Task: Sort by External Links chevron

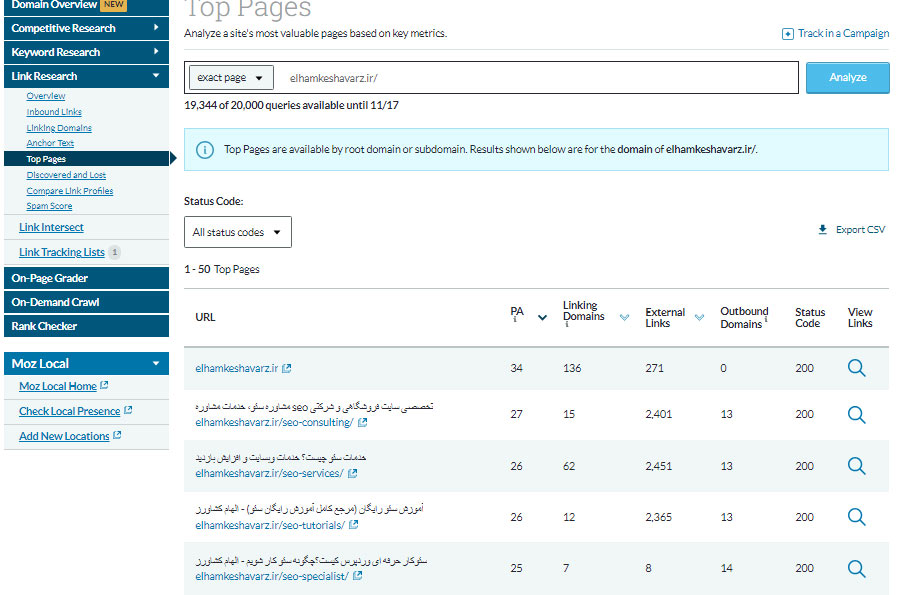Action: 697,318
